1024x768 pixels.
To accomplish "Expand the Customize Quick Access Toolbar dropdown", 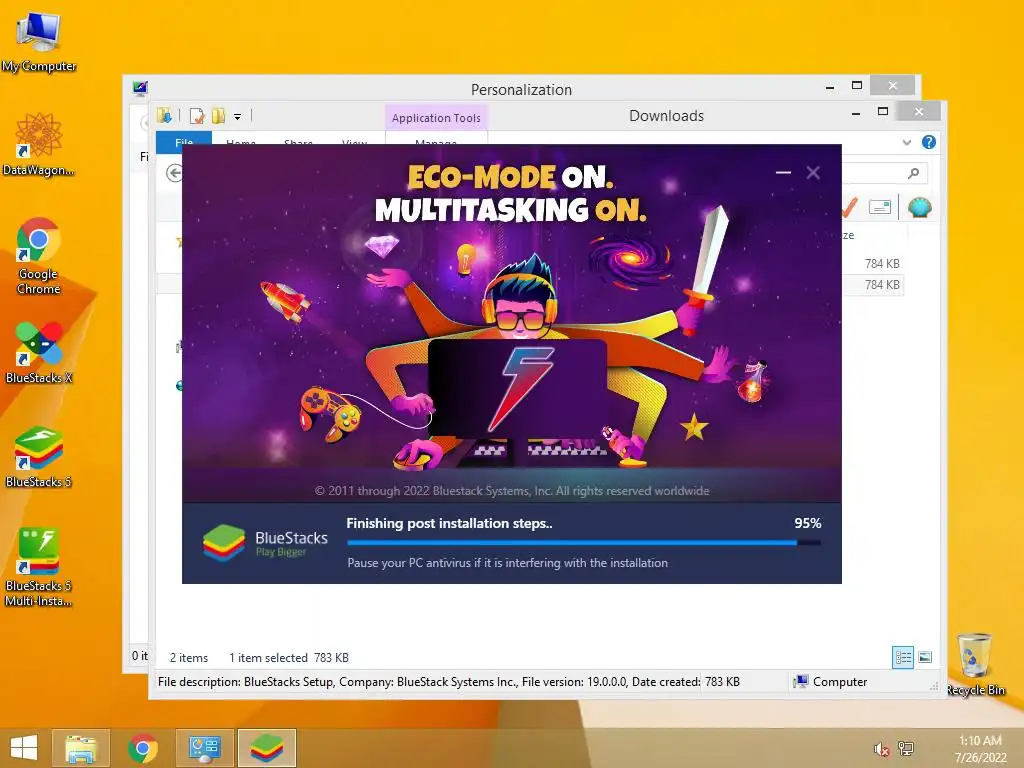I will tap(238, 117).
